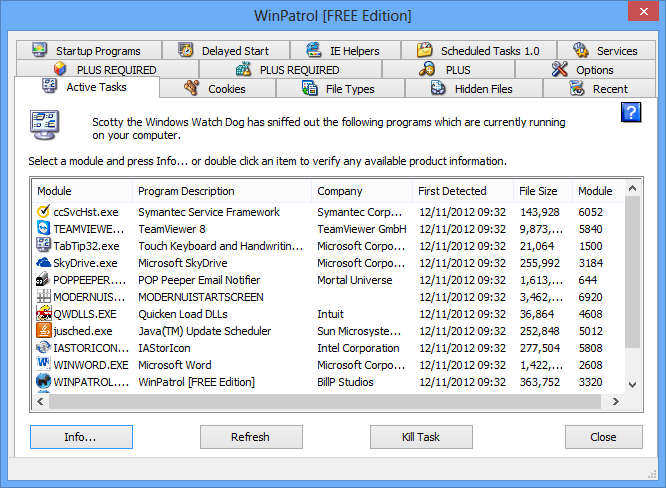Click the Close button

(604, 437)
